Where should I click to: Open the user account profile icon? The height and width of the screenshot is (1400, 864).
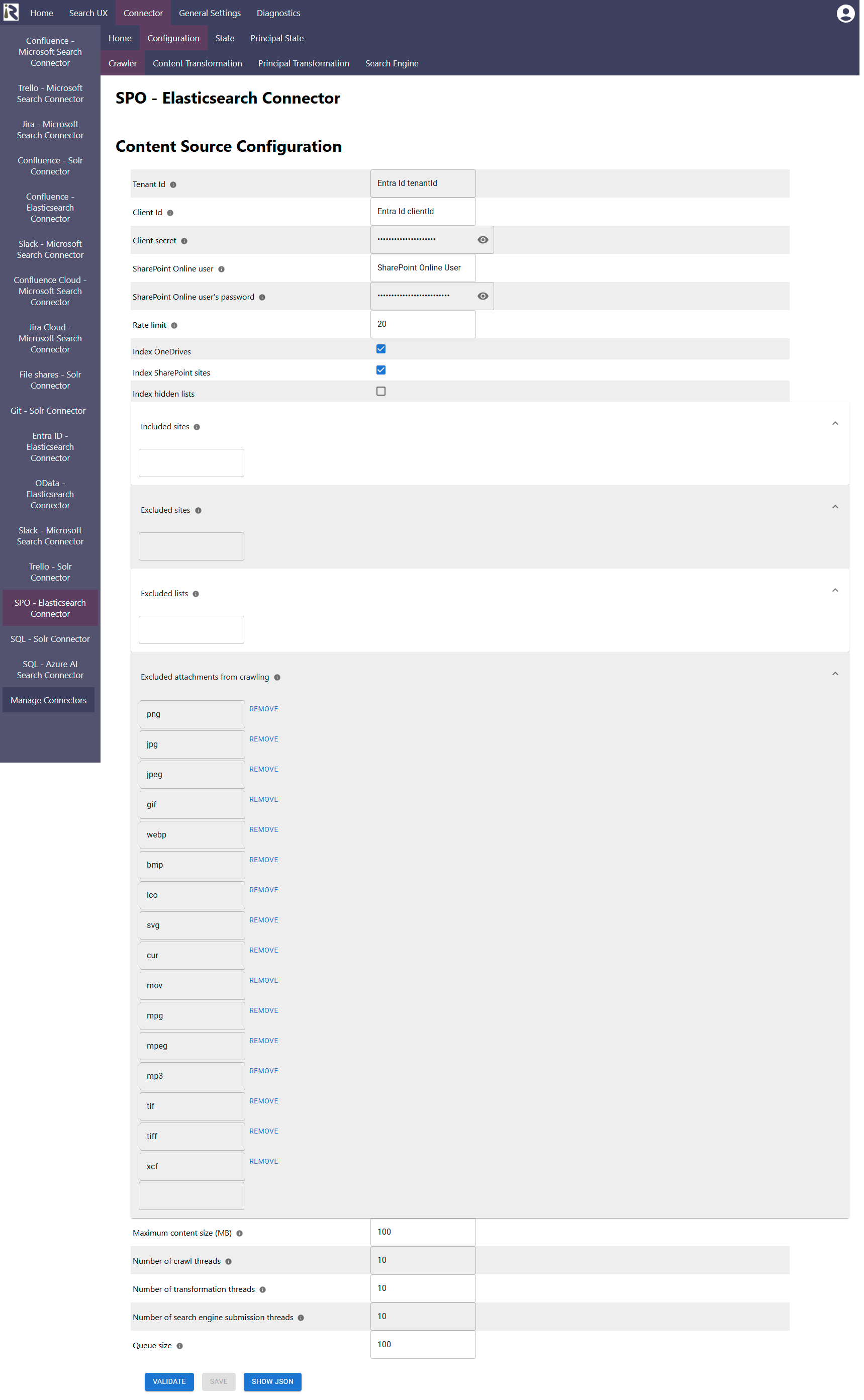(x=845, y=13)
